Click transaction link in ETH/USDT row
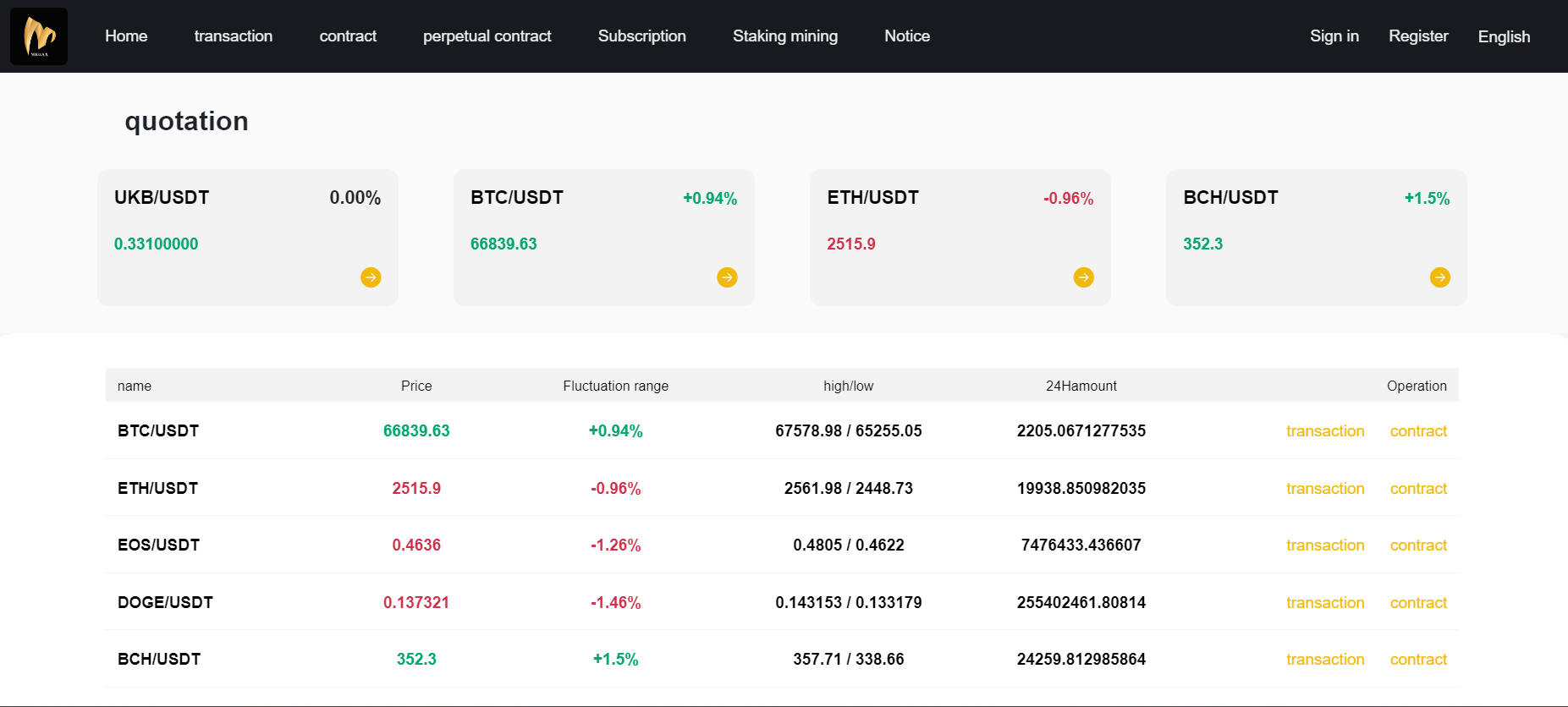Viewport: 1568px width, 707px height. tap(1325, 489)
